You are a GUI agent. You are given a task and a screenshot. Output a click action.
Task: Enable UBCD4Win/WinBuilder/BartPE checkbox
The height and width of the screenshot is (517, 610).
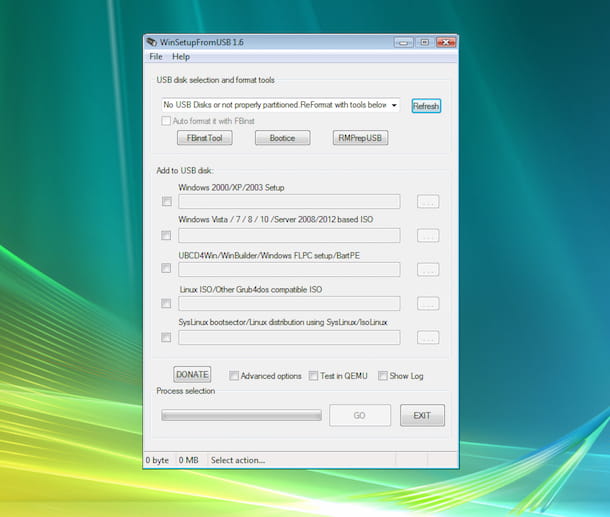(x=166, y=268)
